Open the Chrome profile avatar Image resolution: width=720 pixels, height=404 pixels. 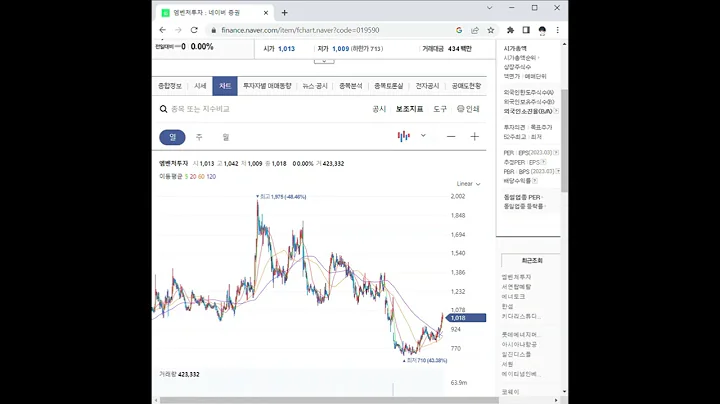pos(542,30)
